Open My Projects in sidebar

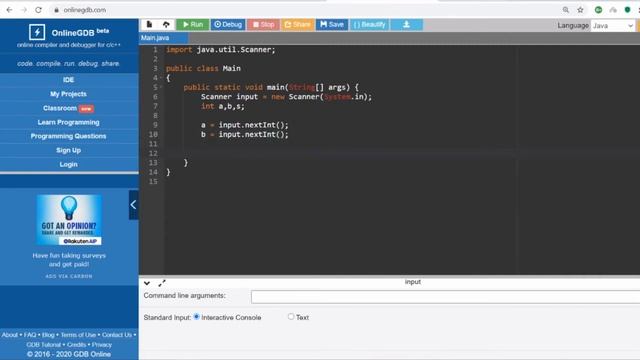(69, 94)
